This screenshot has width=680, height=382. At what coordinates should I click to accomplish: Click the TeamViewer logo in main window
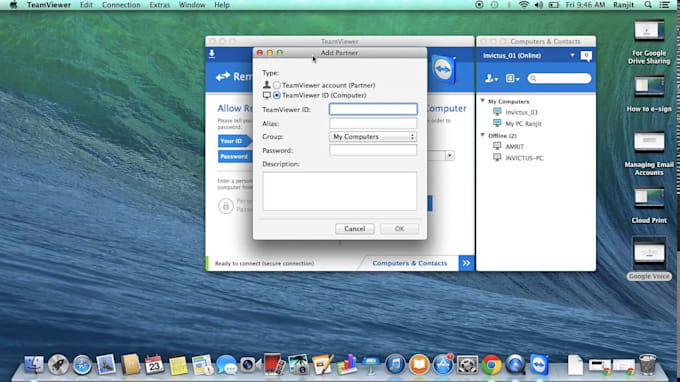pos(443,70)
